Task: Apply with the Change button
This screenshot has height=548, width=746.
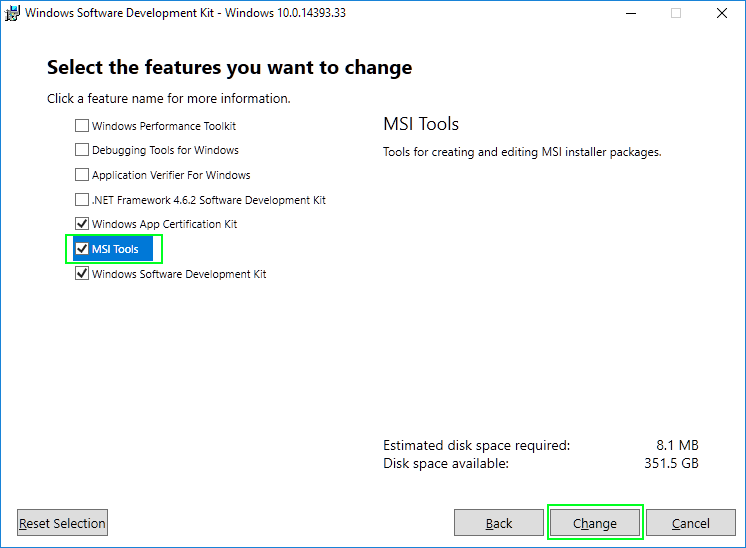Action: [595, 523]
